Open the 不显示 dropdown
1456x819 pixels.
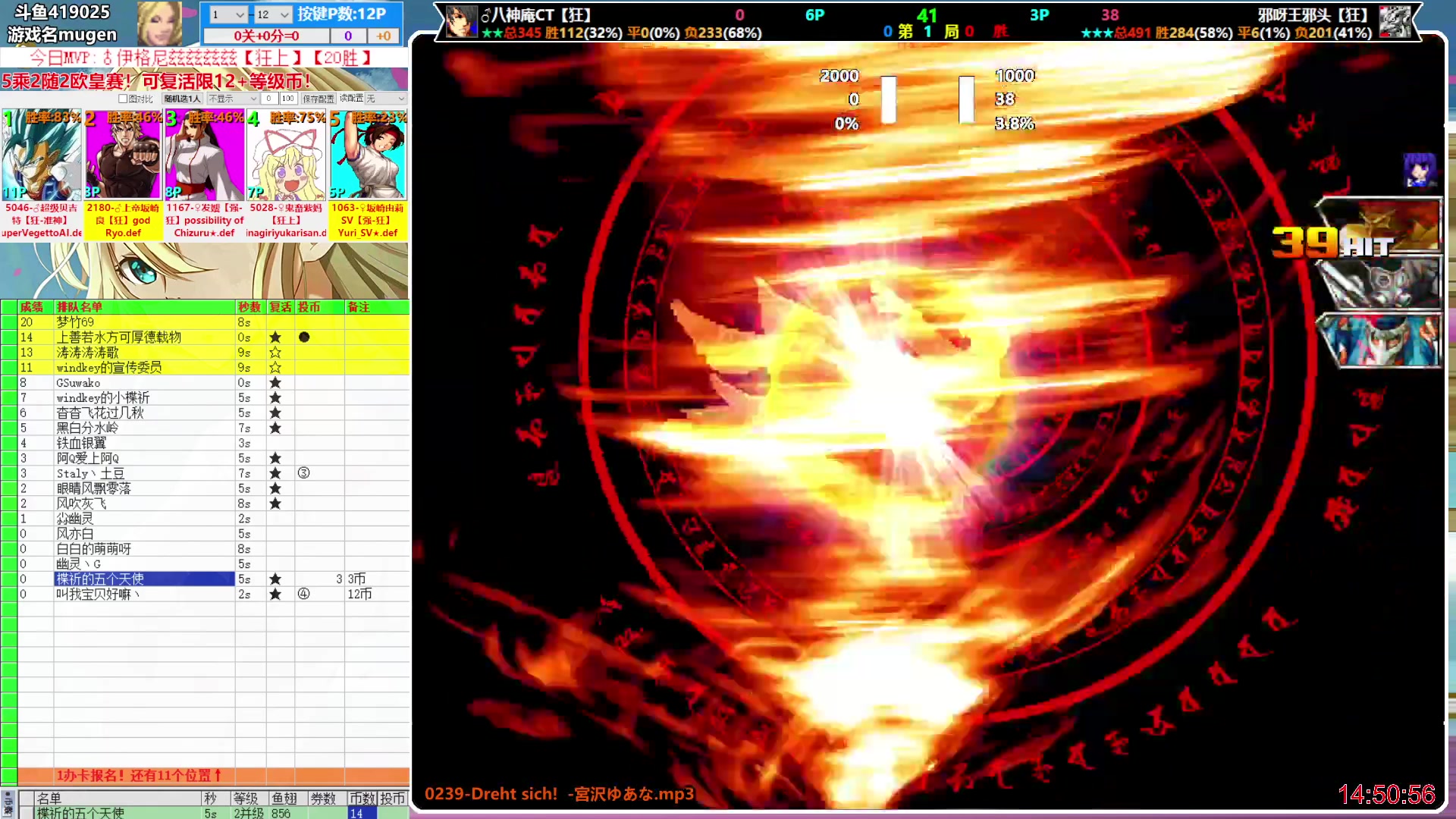(233, 99)
